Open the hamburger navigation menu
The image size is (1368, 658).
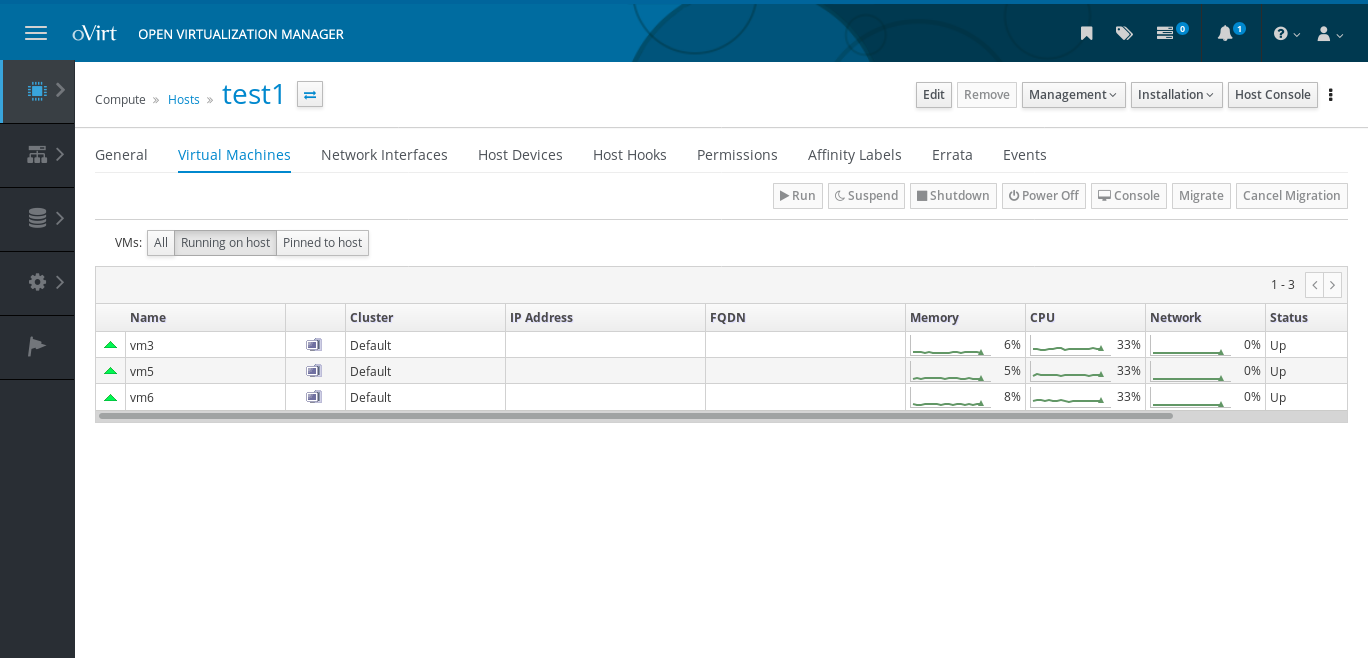36,33
